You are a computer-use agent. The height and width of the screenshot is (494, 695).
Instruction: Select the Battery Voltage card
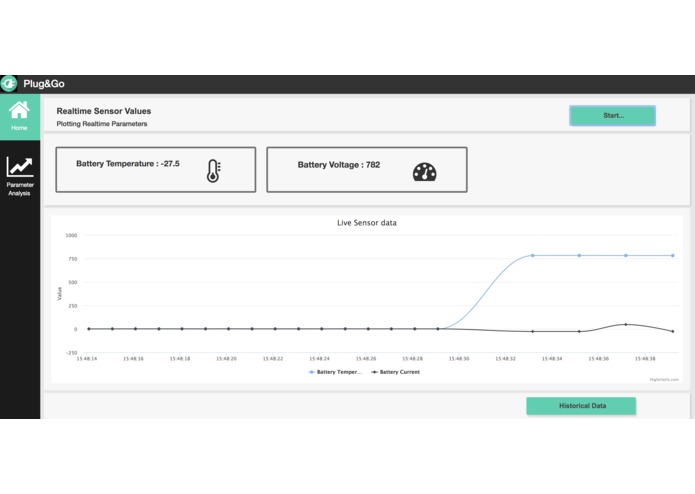(x=367, y=170)
